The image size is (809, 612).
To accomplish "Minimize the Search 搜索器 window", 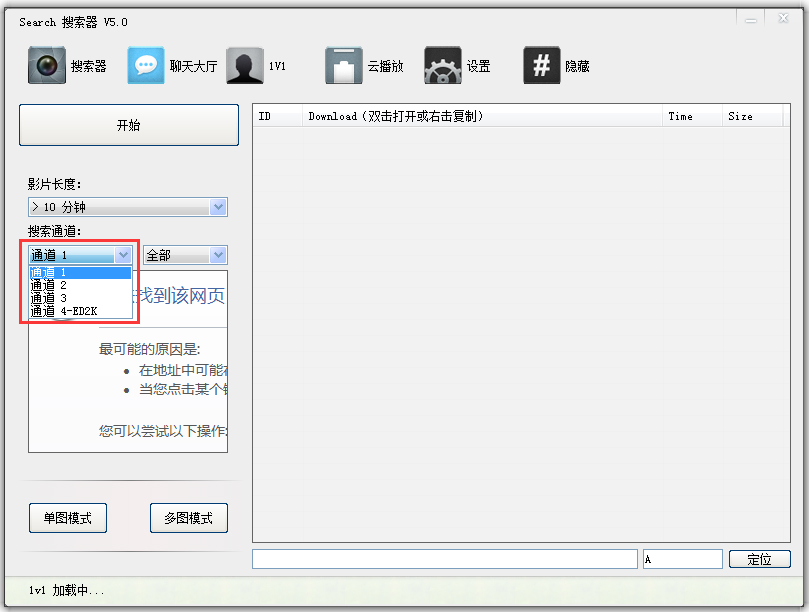I will point(751,20).
